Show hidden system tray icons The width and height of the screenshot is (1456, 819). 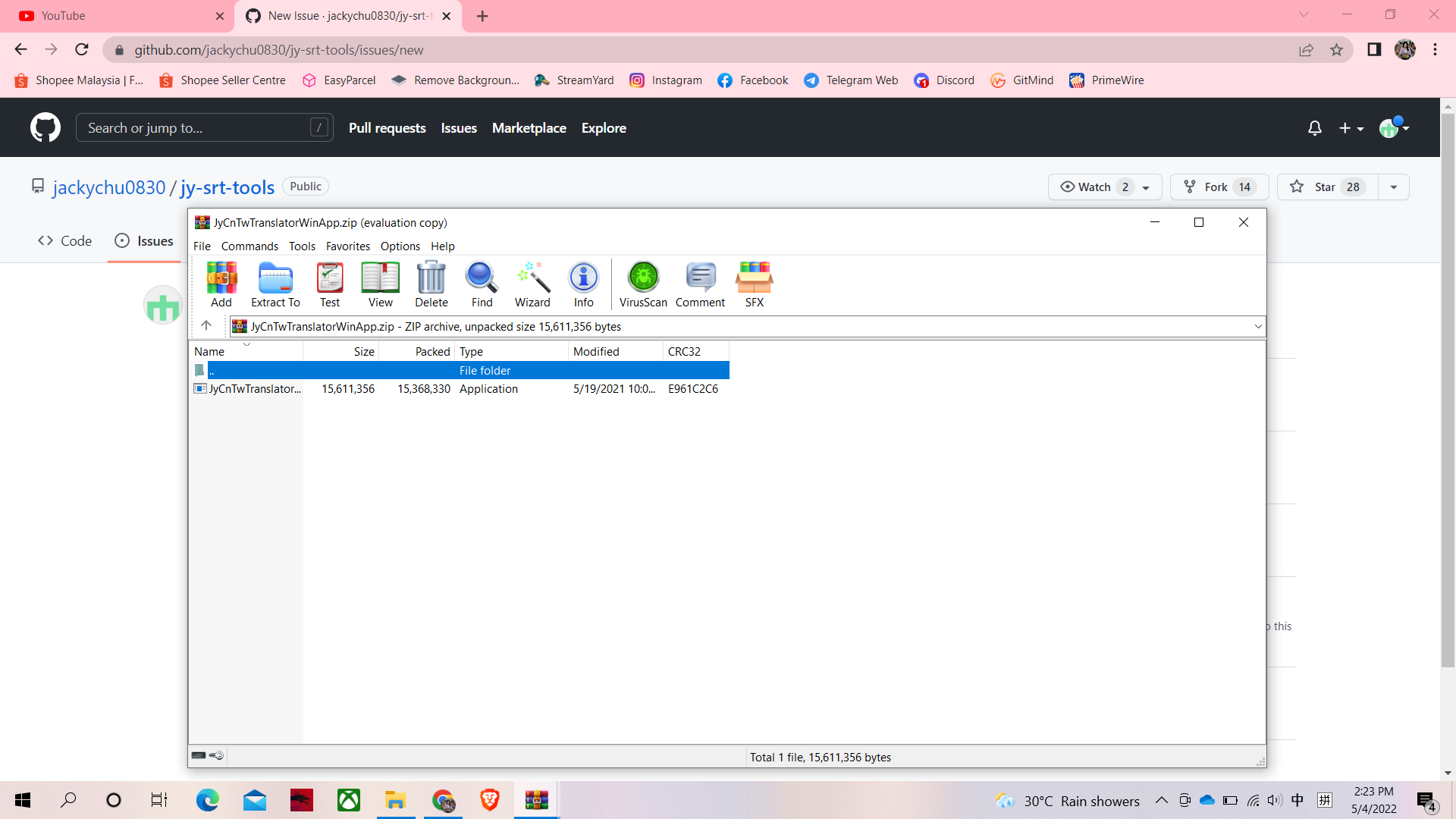1161,800
